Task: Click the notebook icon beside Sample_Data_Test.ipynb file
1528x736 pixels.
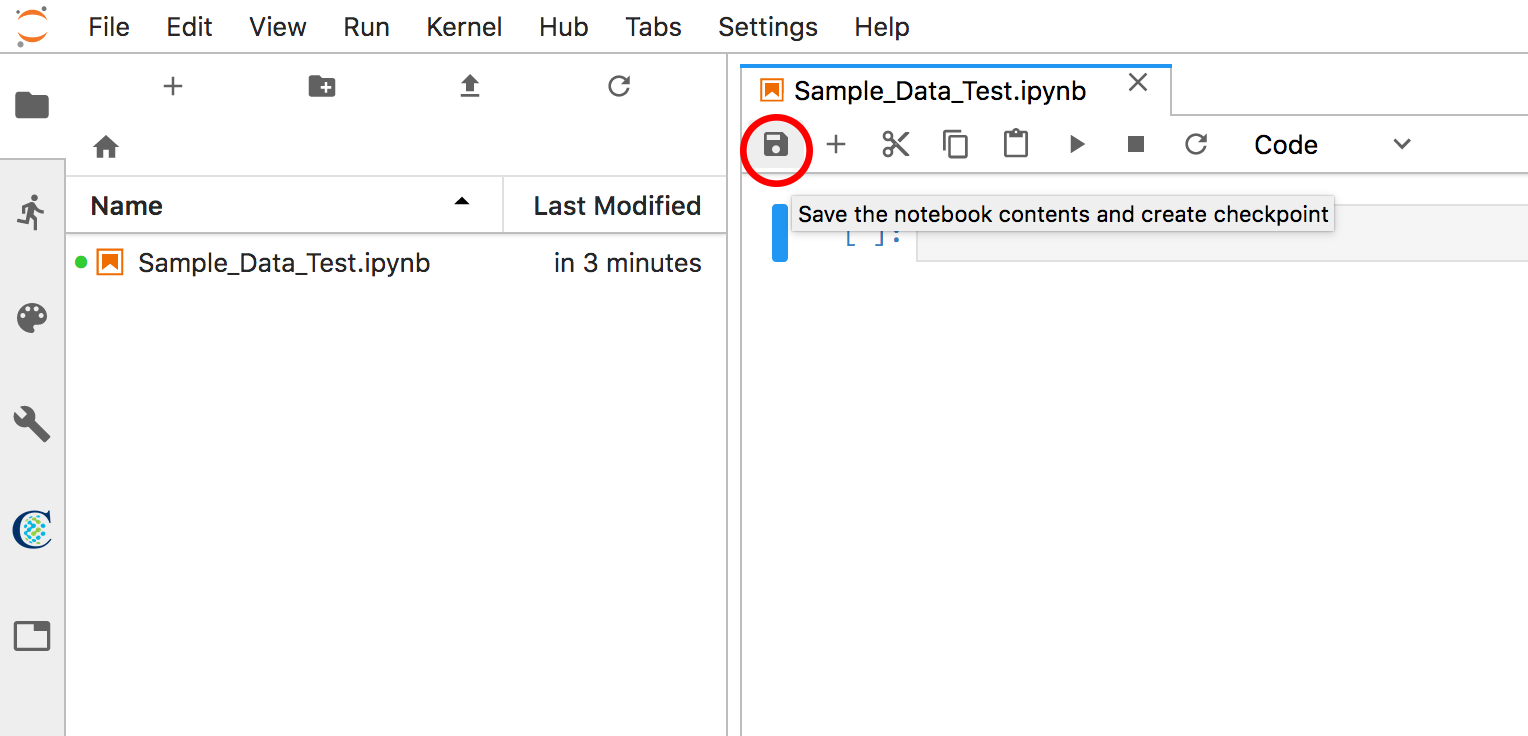Action: pyautogui.click(x=110, y=263)
